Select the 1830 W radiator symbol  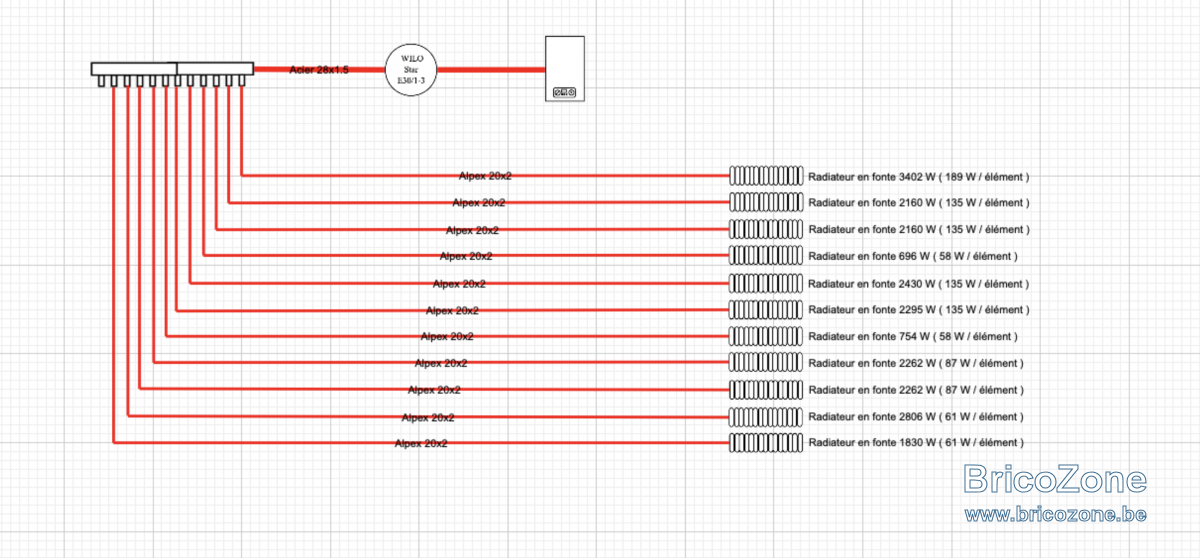(x=765, y=442)
